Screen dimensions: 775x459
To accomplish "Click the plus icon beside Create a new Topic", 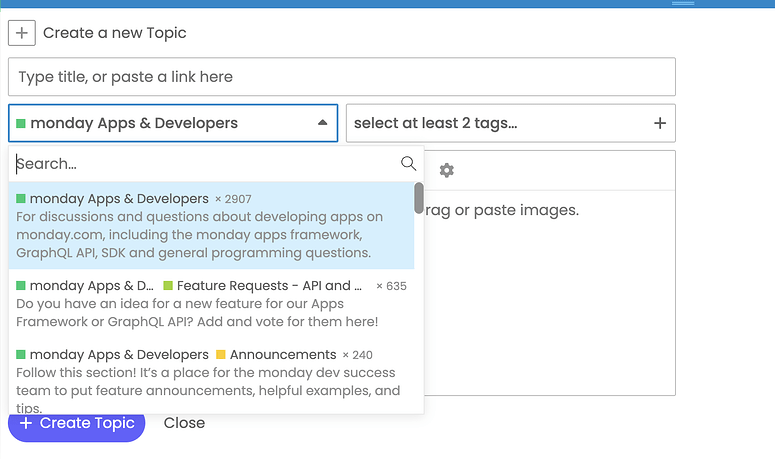I will pos(22,33).
